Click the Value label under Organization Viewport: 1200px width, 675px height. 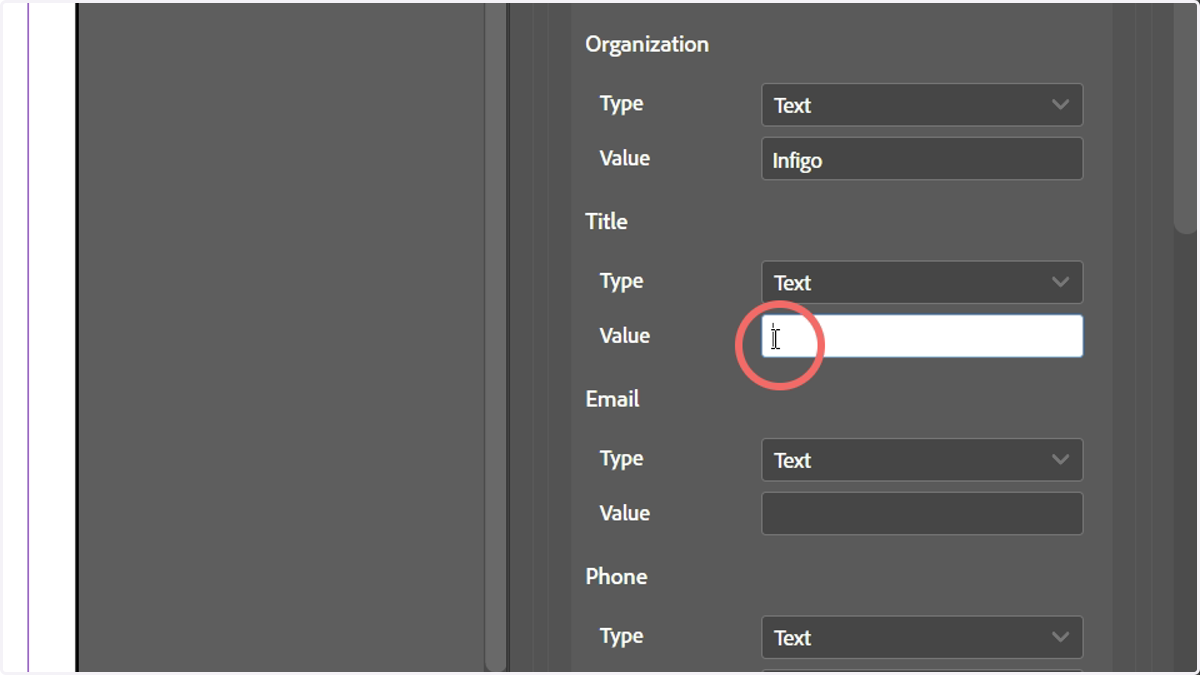[625, 158]
